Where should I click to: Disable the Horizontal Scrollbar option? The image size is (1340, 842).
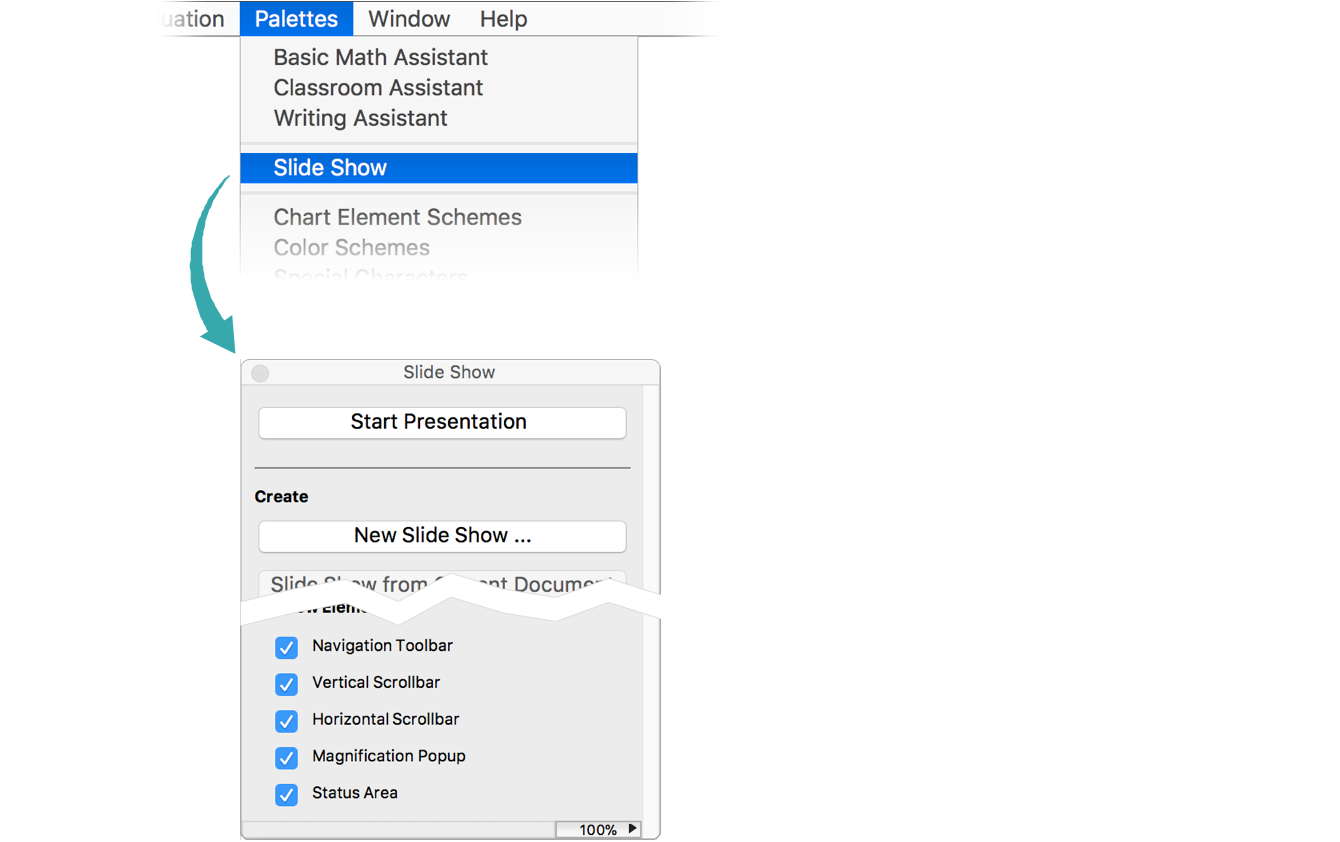pyautogui.click(x=287, y=721)
